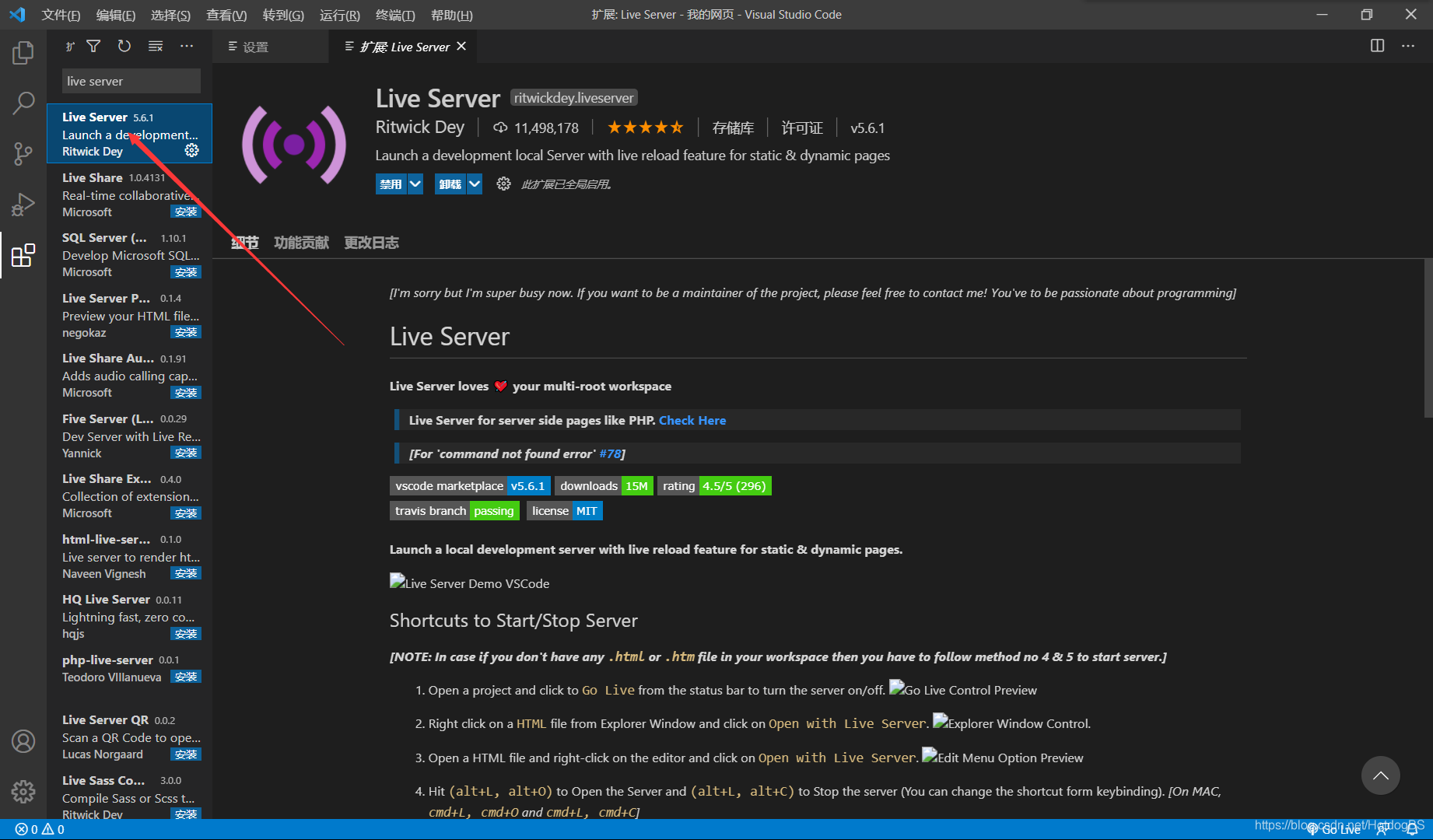The height and width of the screenshot is (840, 1433).
Task: Open notifications bell in status bar
Action: tap(1411, 830)
